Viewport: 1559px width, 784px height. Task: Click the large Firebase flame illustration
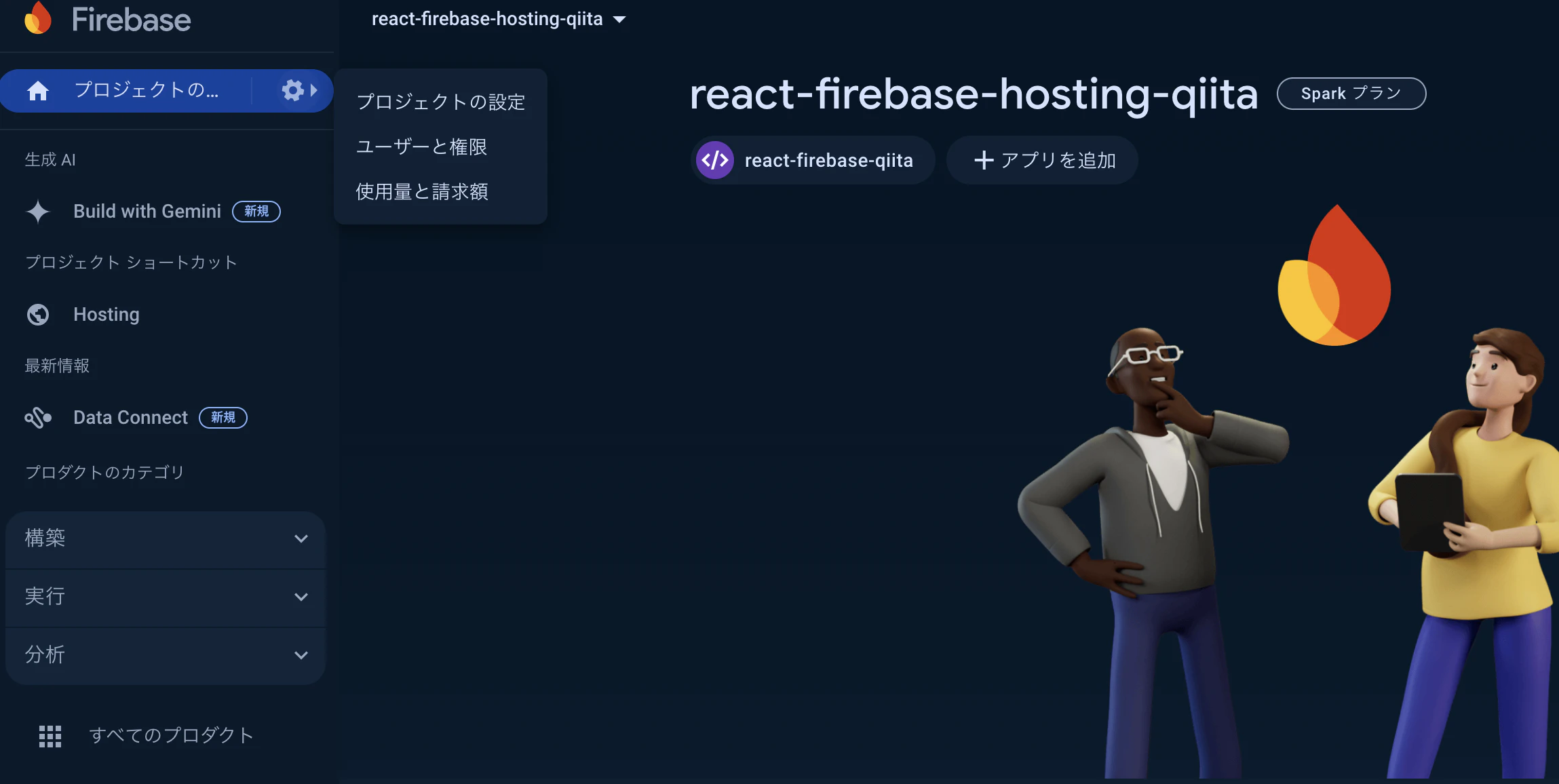1334,275
